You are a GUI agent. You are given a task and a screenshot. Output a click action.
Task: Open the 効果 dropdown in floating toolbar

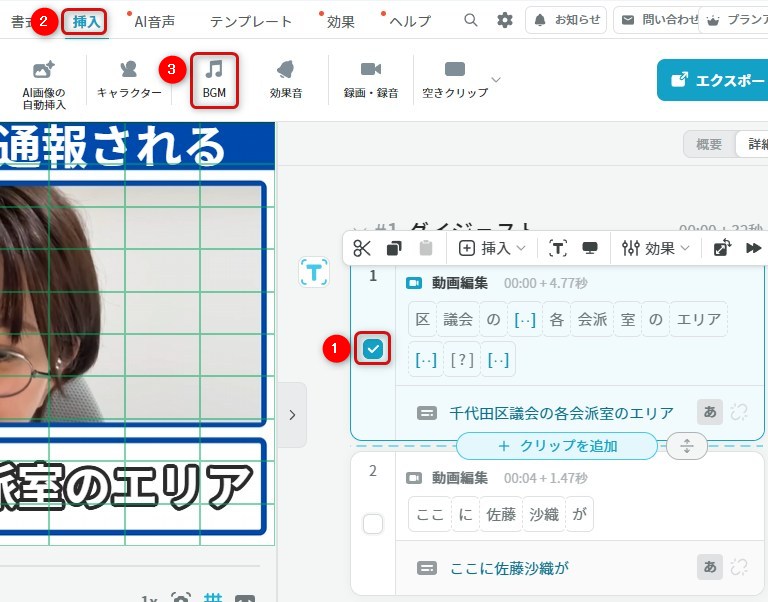(x=655, y=248)
